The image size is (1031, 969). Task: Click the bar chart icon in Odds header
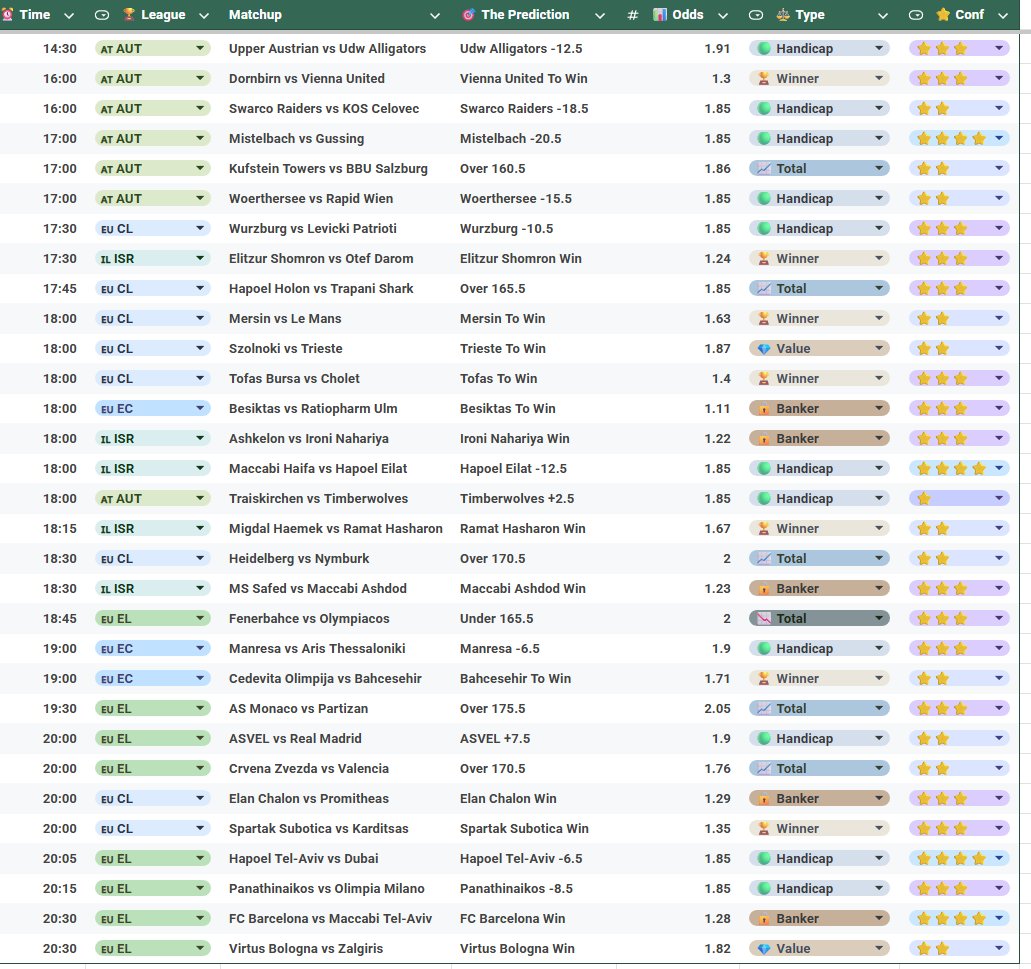click(x=659, y=14)
